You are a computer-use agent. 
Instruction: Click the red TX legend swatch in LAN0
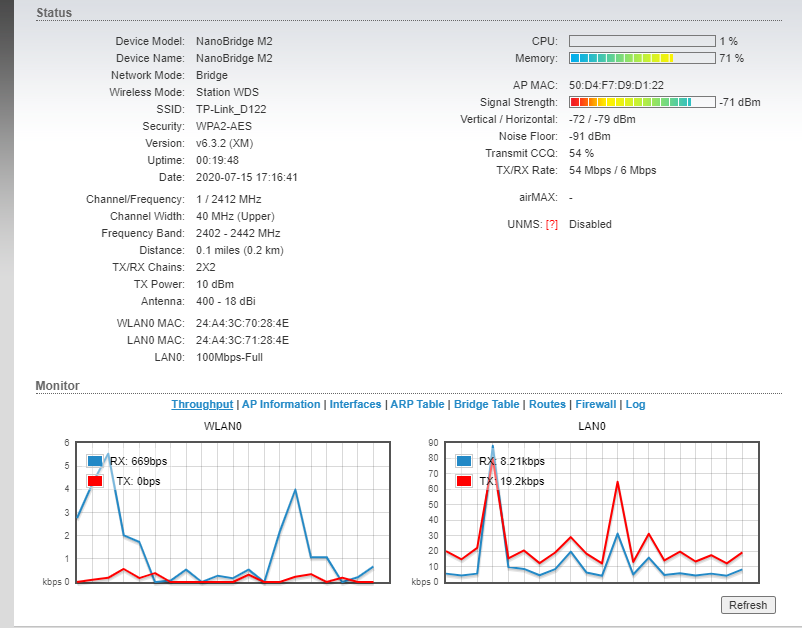(x=464, y=481)
